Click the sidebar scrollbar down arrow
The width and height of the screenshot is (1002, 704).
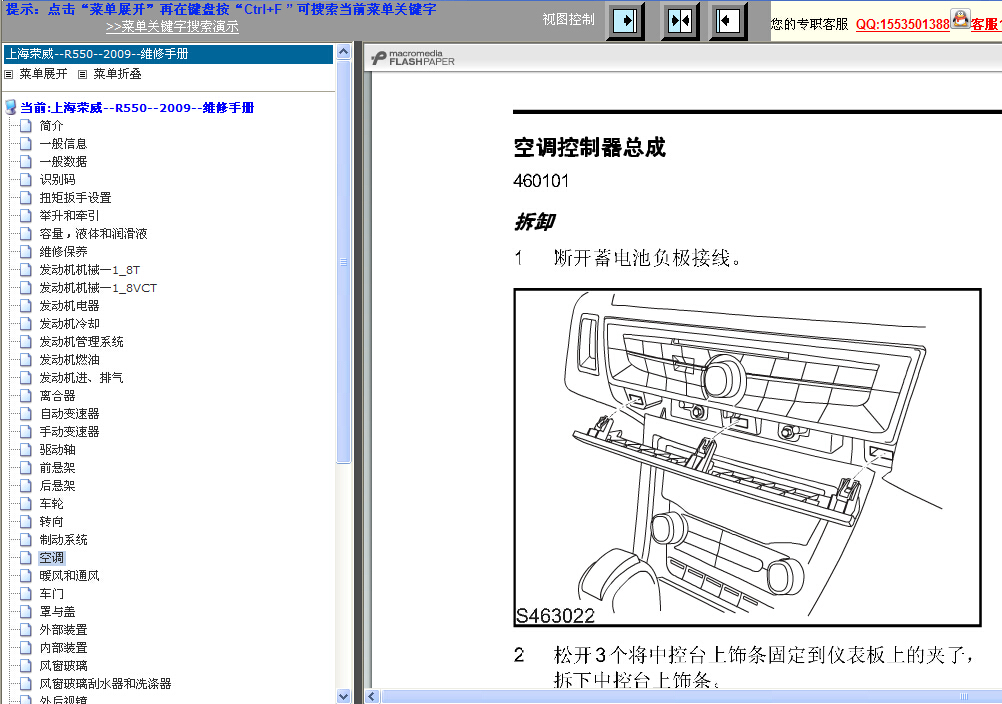pos(344,696)
